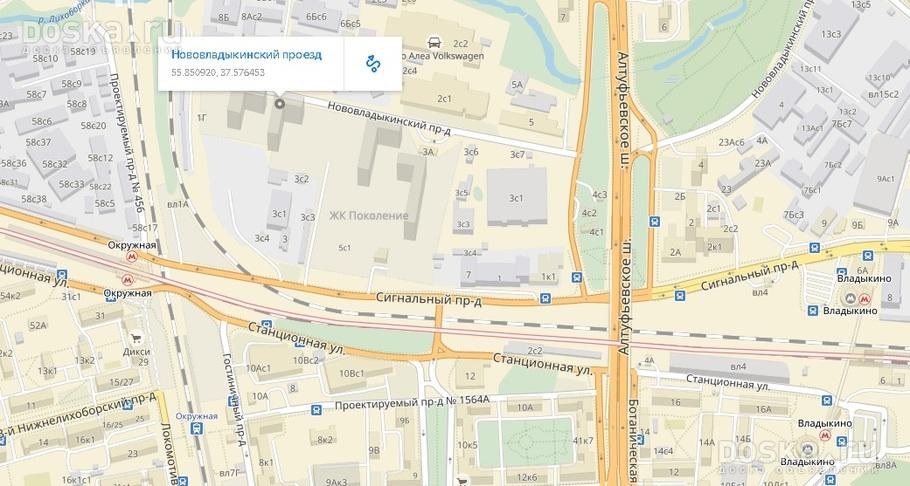Click the Volkswagen car dealership icon
Viewport: 910px width, 486px height.
(433, 42)
